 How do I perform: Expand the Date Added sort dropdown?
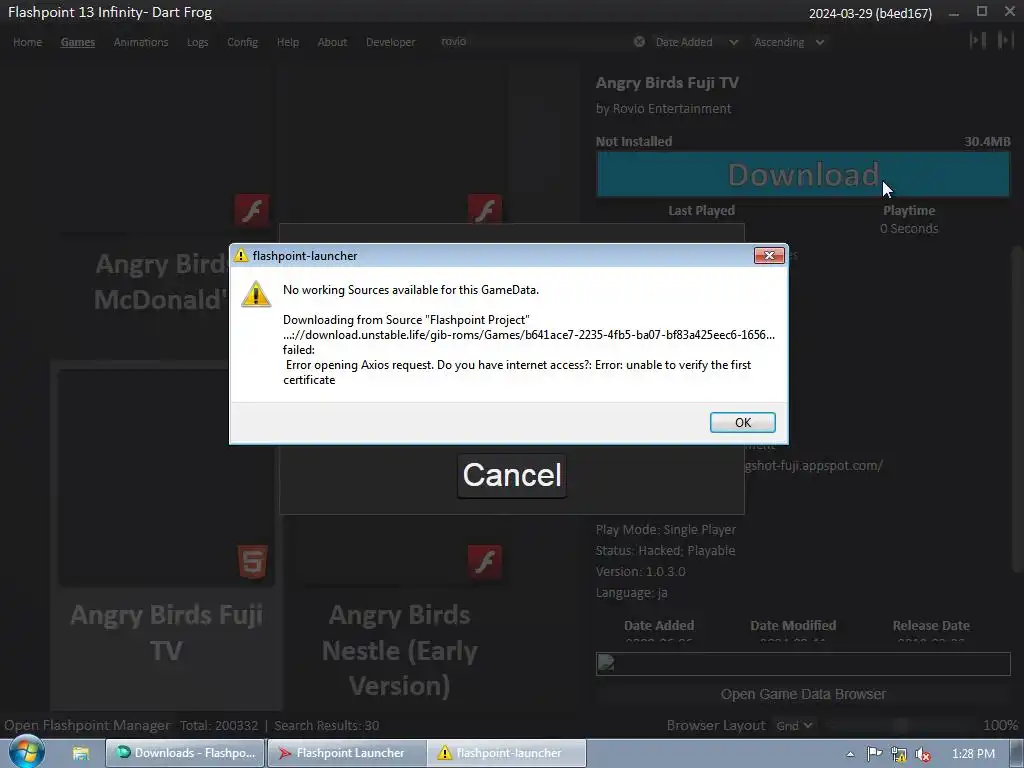[x=696, y=42]
